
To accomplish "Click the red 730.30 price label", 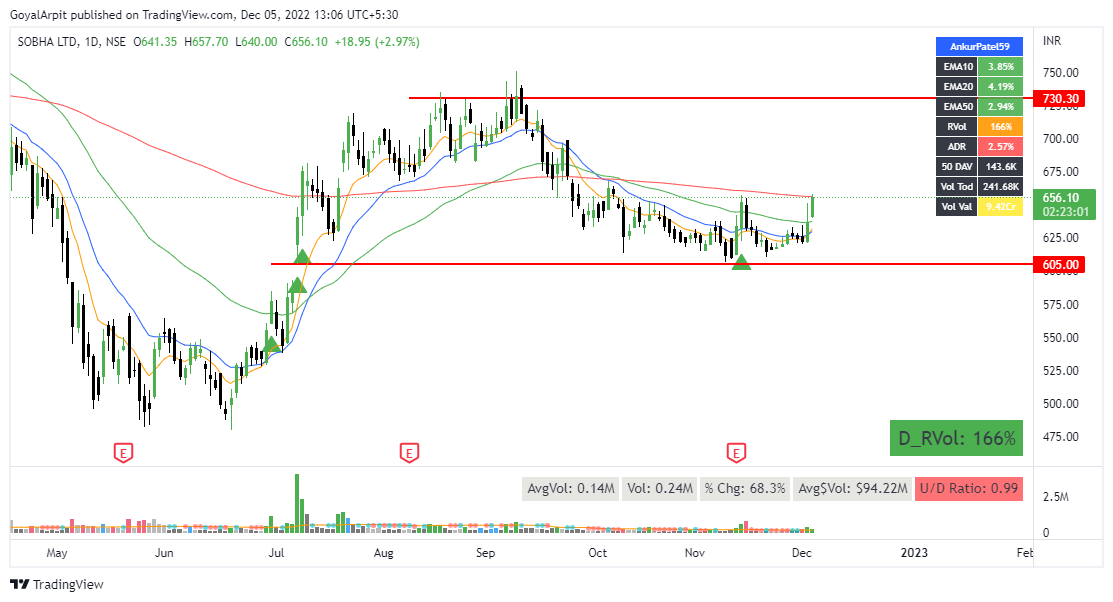I will (1060, 99).
